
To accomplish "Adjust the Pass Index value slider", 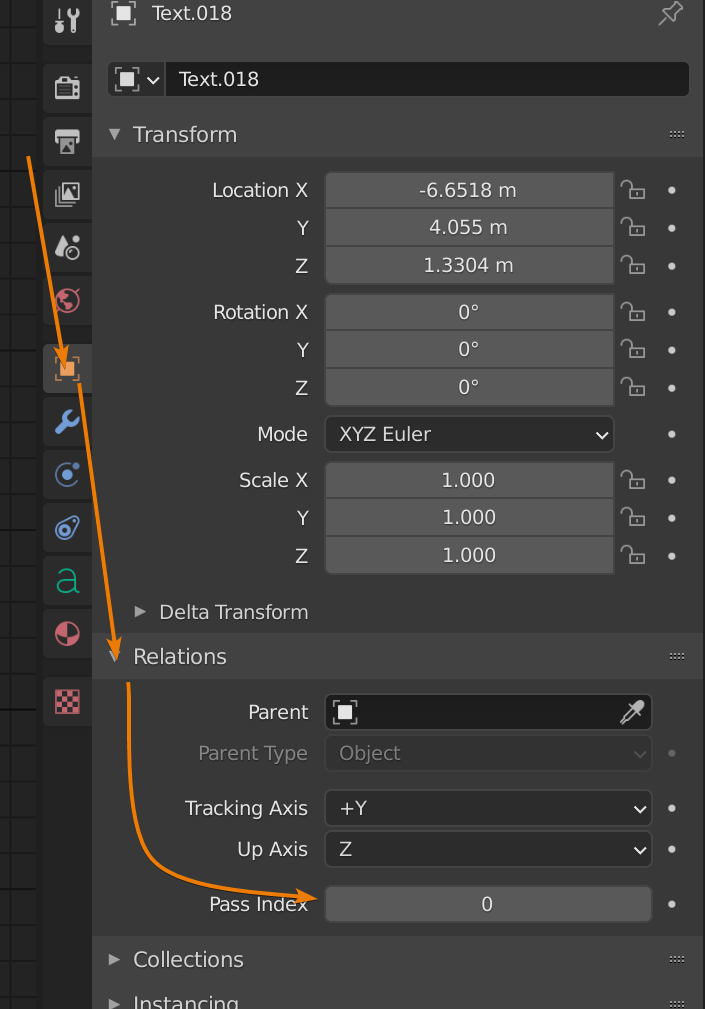I will coord(488,904).
